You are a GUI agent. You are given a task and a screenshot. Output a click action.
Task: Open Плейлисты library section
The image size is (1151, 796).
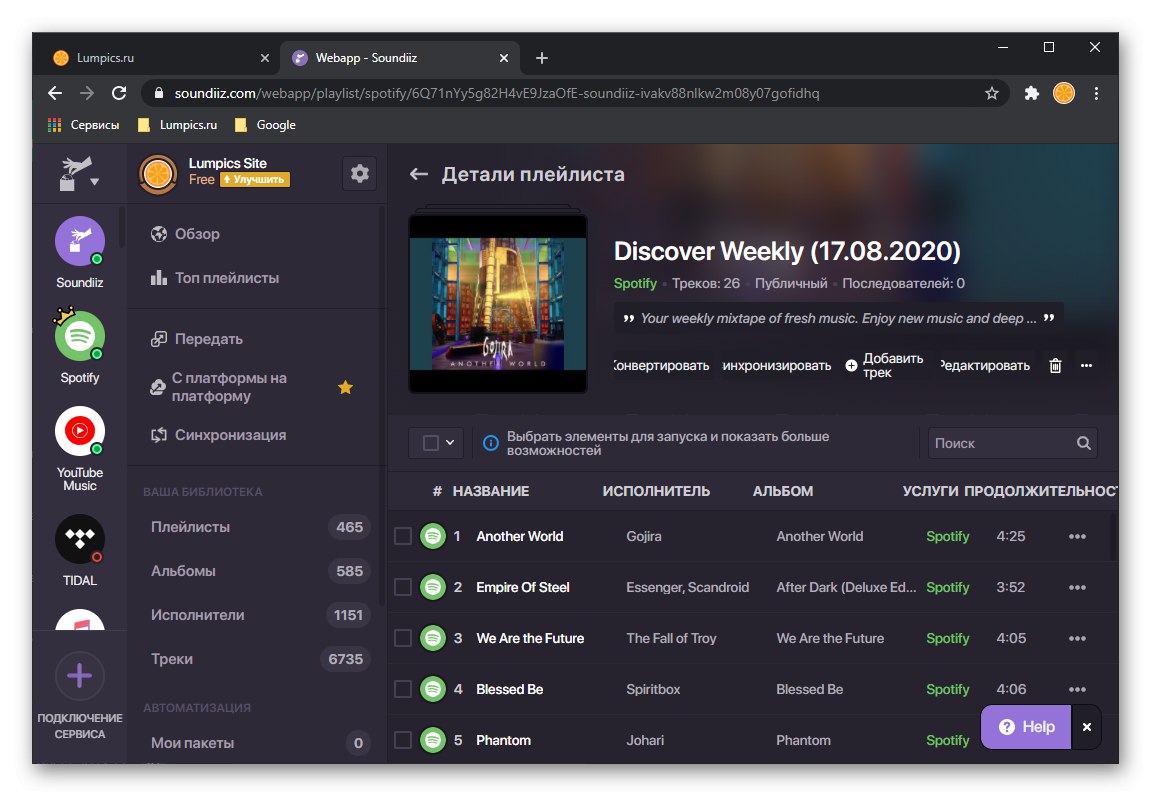(258, 527)
